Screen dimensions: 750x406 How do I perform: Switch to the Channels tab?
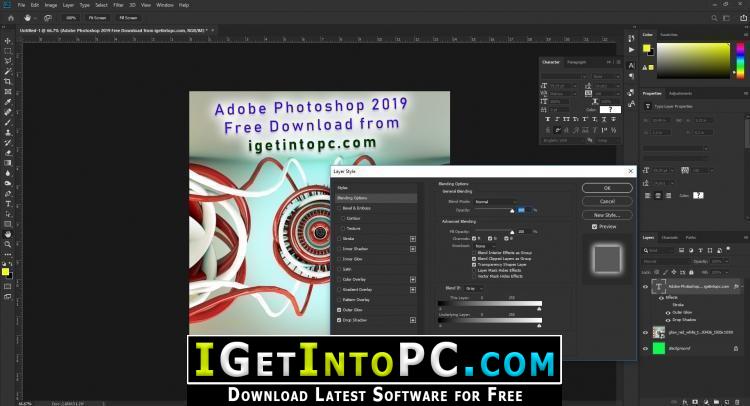[x=670, y=238]
